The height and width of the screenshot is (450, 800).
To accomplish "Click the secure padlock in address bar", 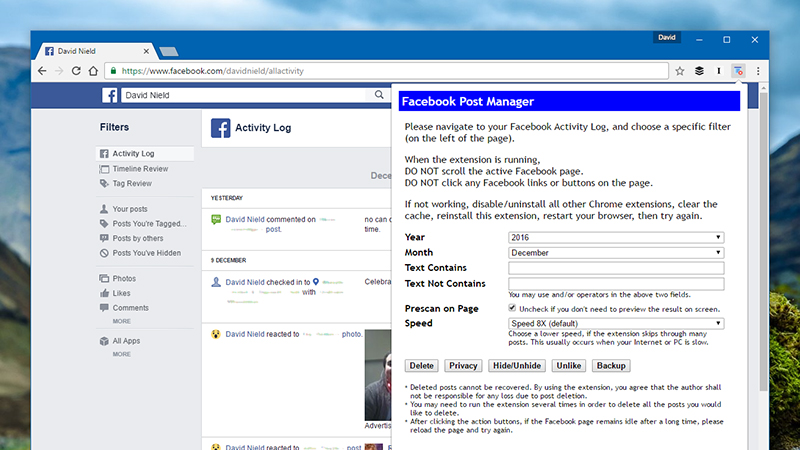I will pos(113,71).
